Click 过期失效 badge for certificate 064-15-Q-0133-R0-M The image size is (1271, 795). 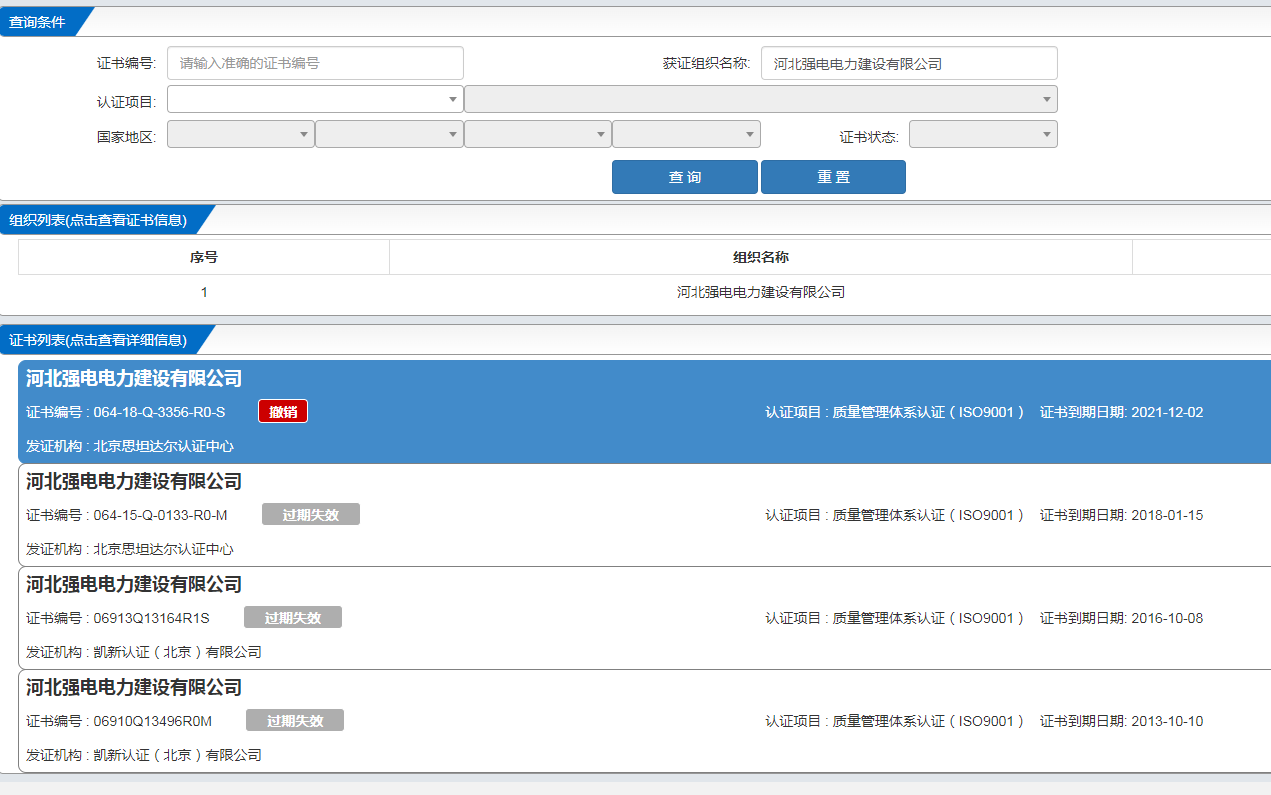click(311, 515)
